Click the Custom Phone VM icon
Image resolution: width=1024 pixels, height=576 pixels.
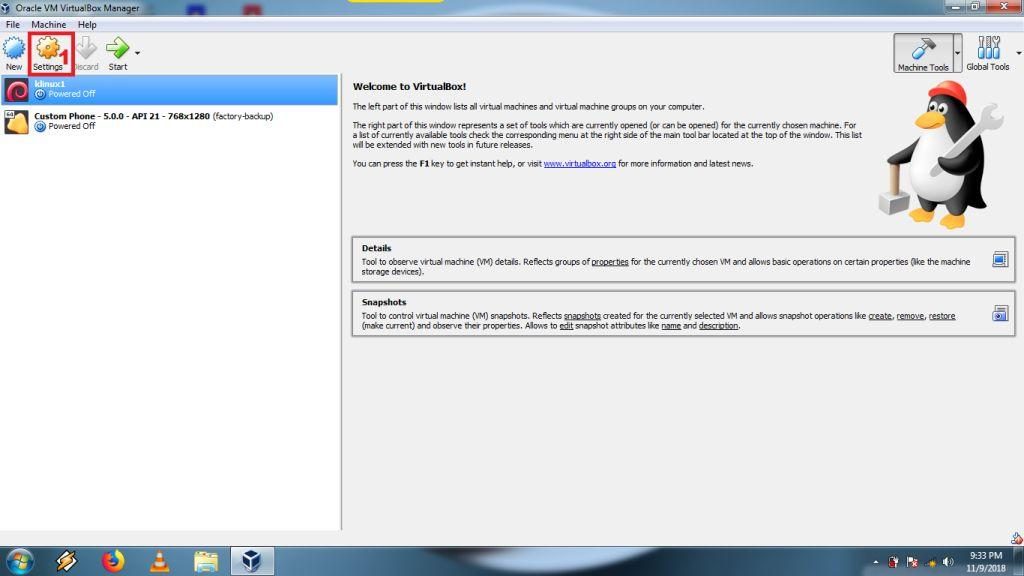pos(16,122)
